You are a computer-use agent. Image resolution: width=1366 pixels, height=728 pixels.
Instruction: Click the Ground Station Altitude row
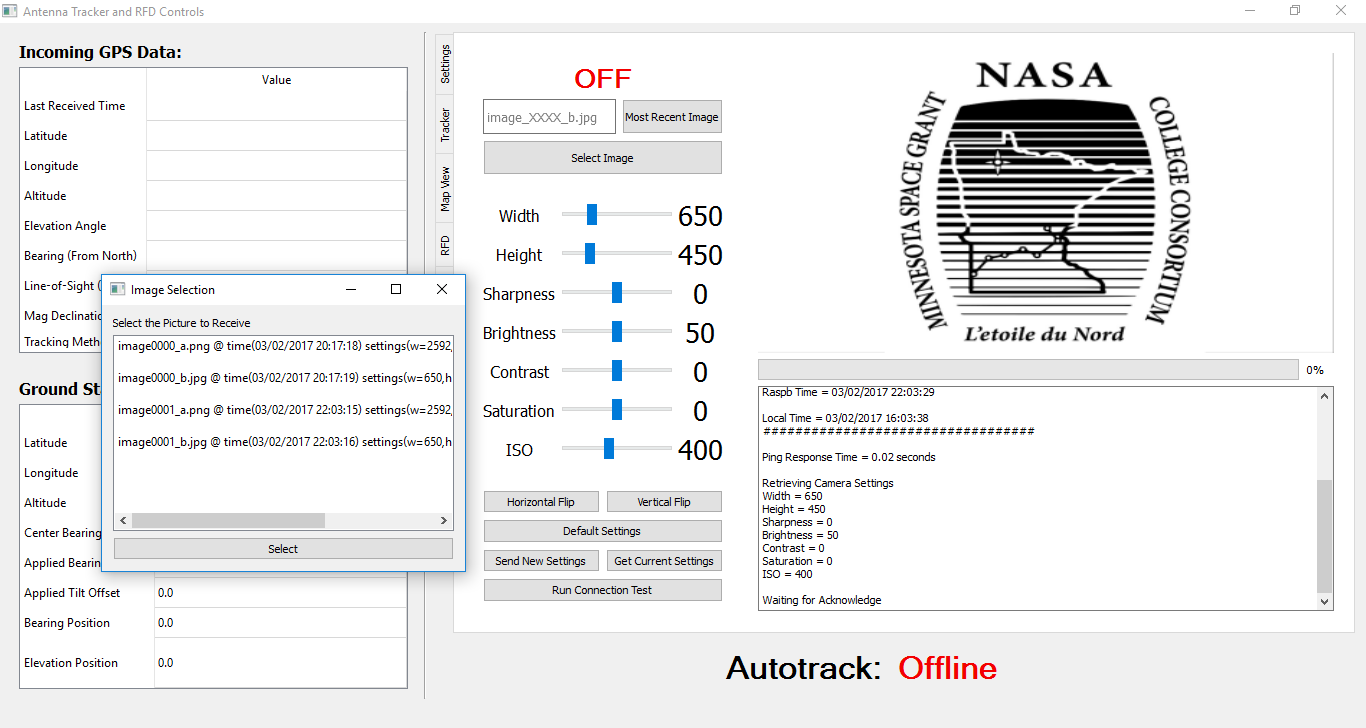[x=61, y=503]
